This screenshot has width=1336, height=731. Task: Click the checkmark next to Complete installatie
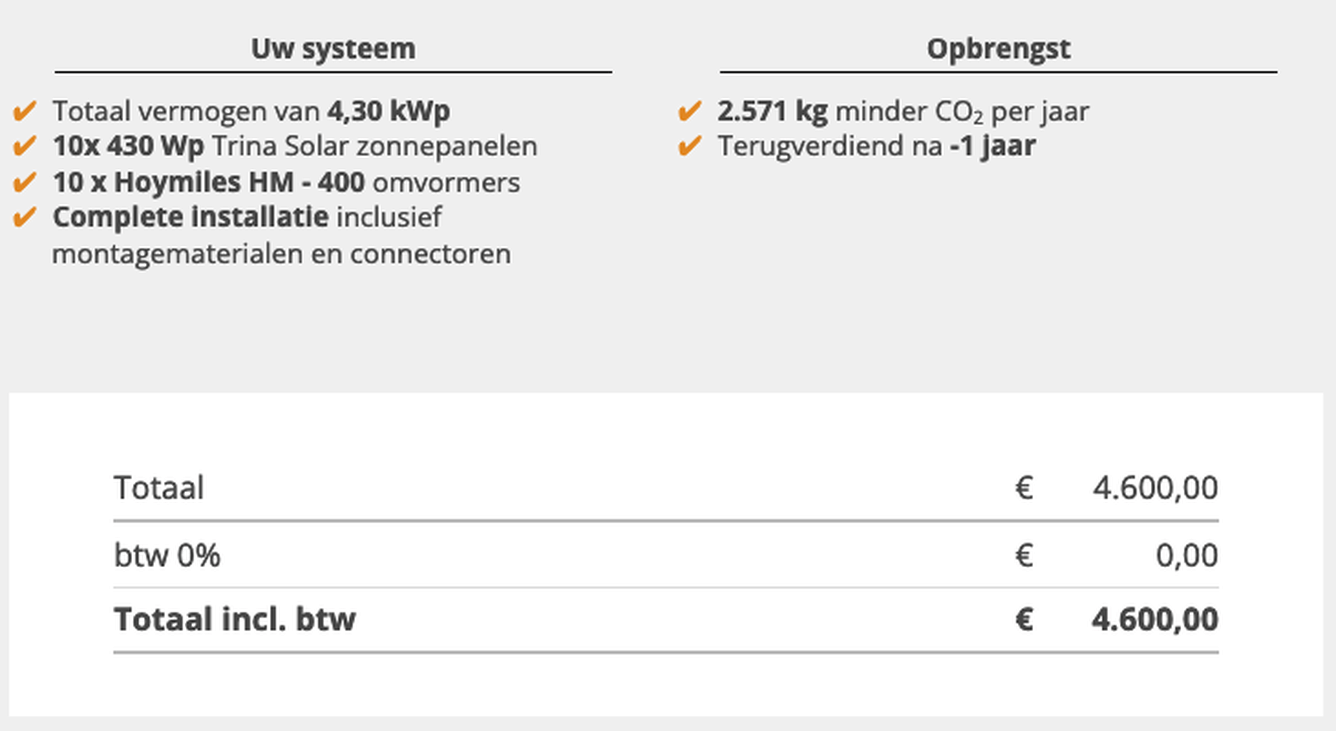pos(25,217)
